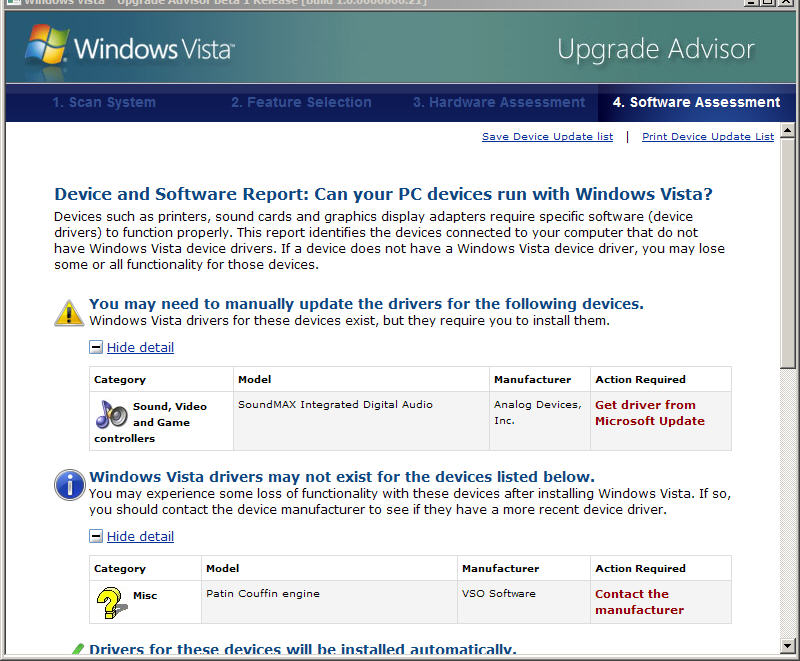Click Get driver from Microsoft Update
The image size is (800, 661).
[649, 413]
